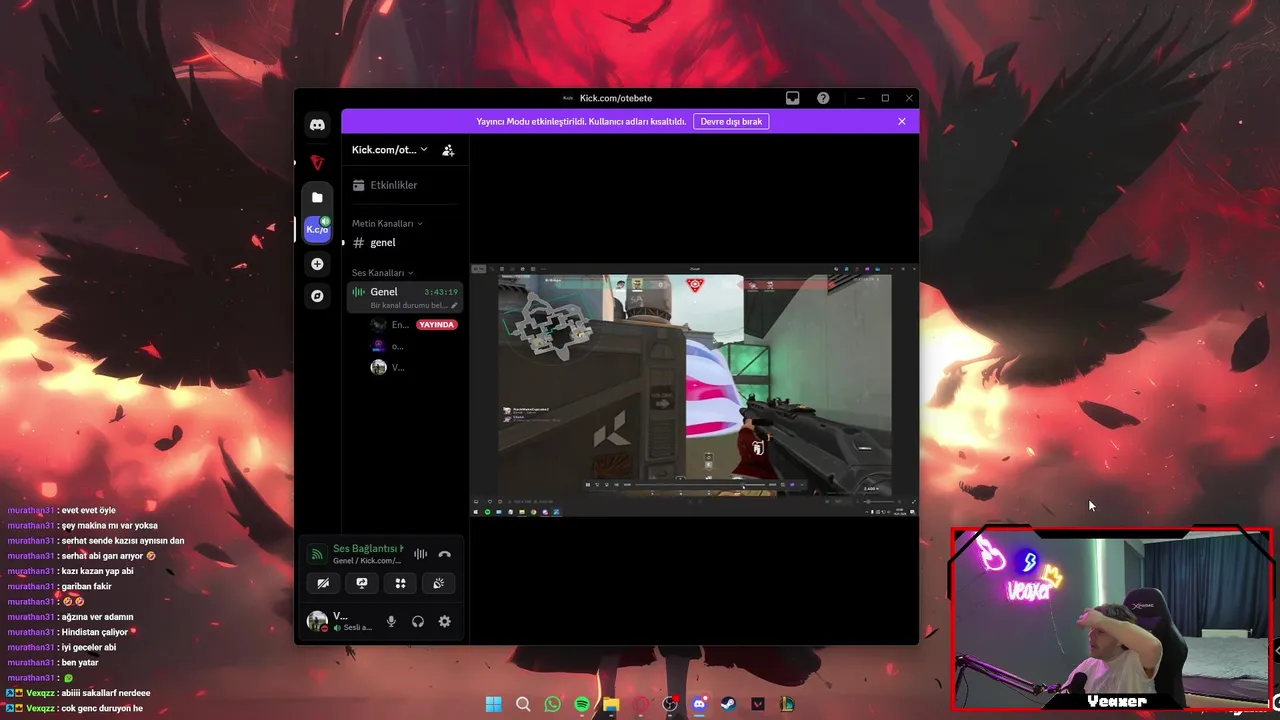Share your screen button
This screenshot has width=1280, height=720.
362,583
